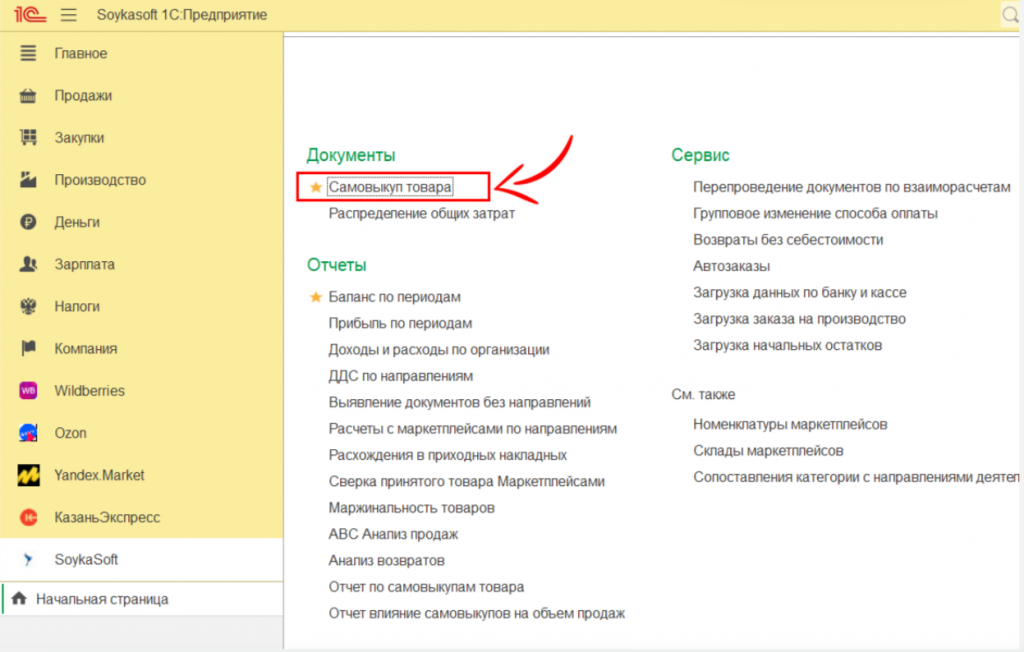
Task: Select the SoykaSoft section
Action: point(86,560)
